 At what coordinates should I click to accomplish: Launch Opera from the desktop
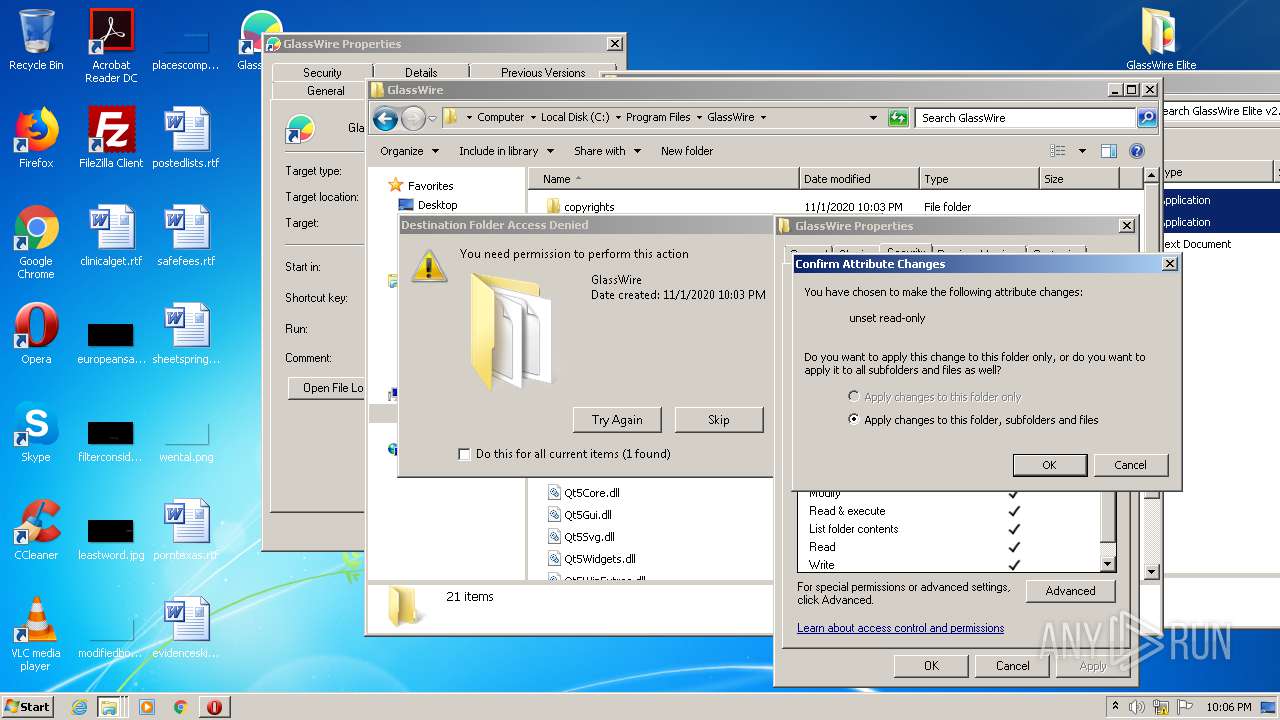pyautogui.click(x=36, y=334)
